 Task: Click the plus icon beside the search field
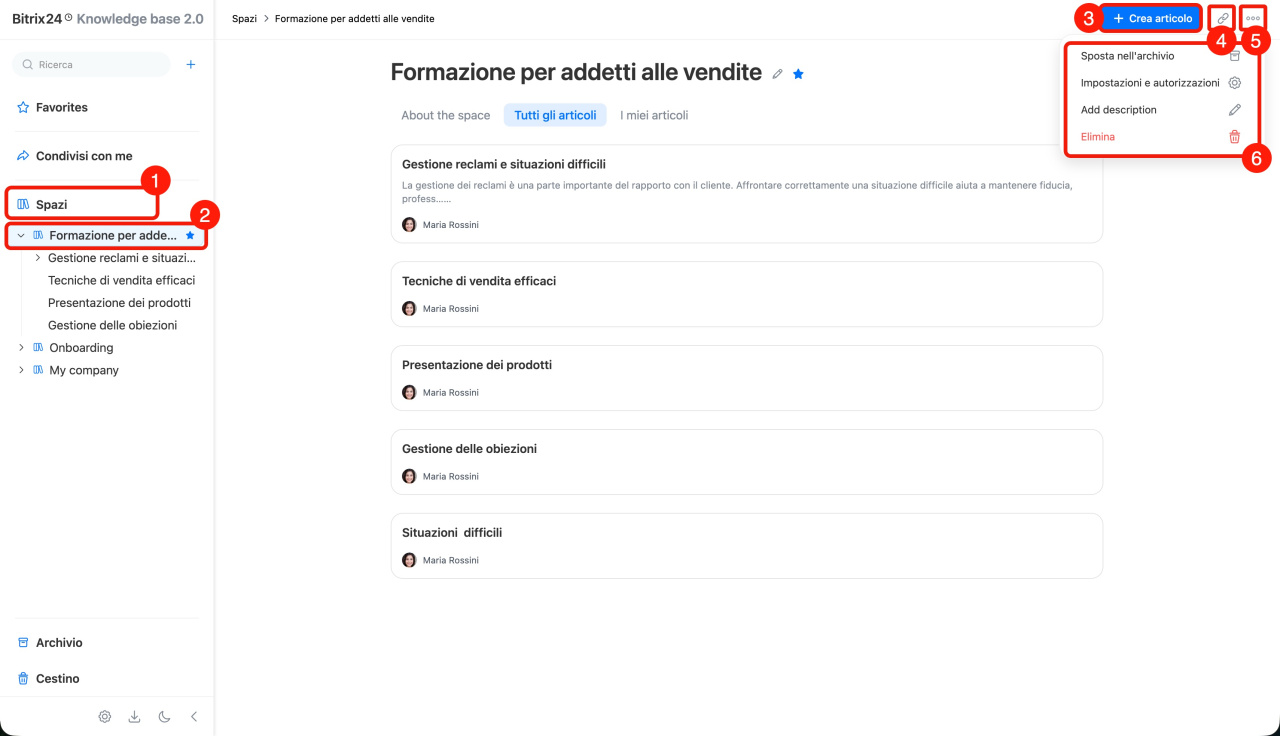[191, 65]
